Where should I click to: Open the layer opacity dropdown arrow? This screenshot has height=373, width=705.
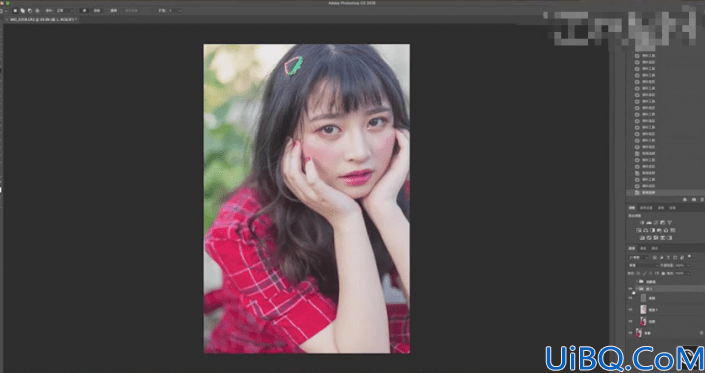click(688, 266)
